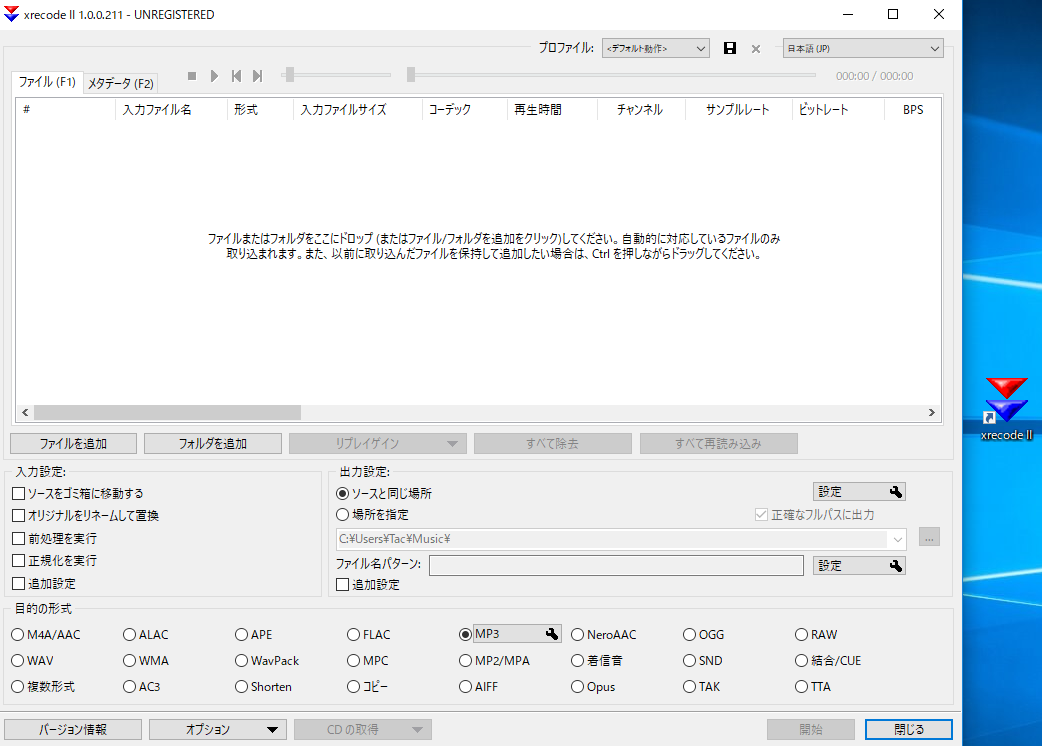The image size is (1042, 746).
Task: Select the FLAC output format
Action: [353, 633]
